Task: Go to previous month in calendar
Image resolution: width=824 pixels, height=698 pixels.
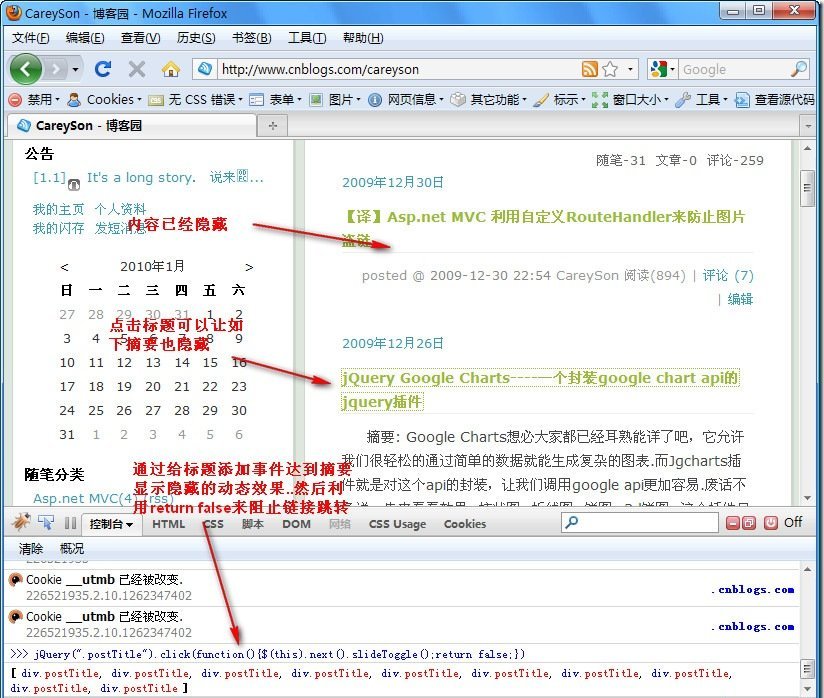Action: (64, 267)
